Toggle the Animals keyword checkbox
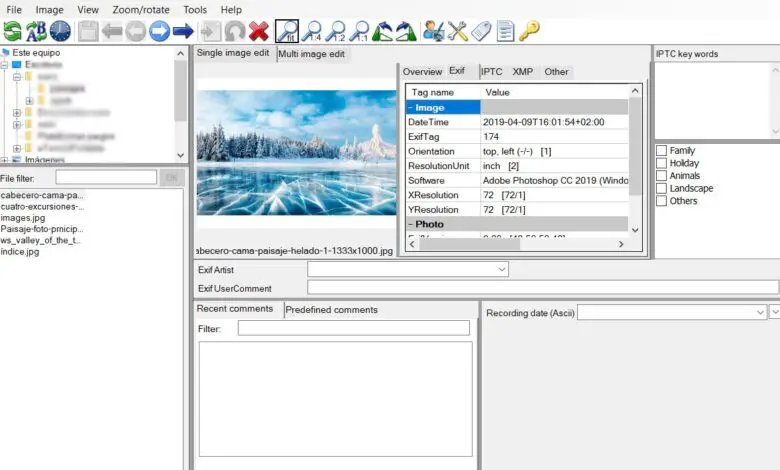This screenshot has width=780, height=470. pos(661,176)
